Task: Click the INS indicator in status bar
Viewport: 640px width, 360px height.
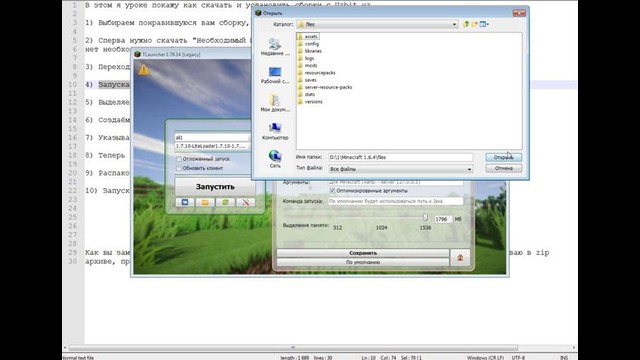Action: [x=564, y=358]
